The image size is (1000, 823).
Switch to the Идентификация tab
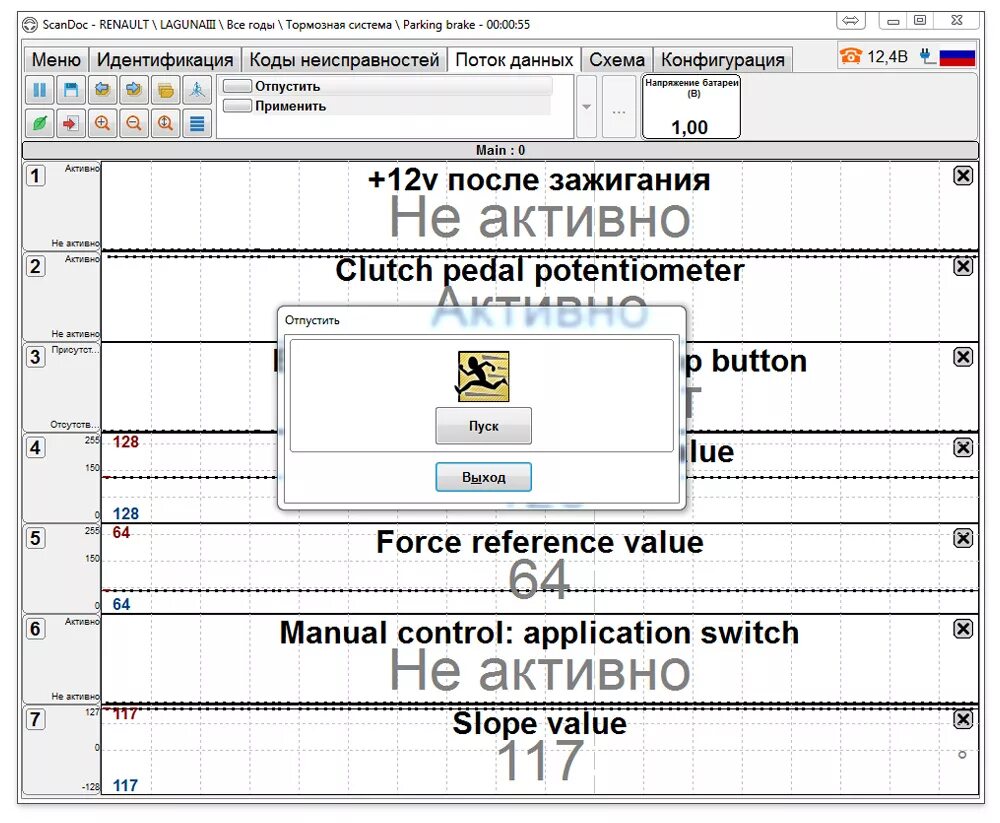click(165, 59)
